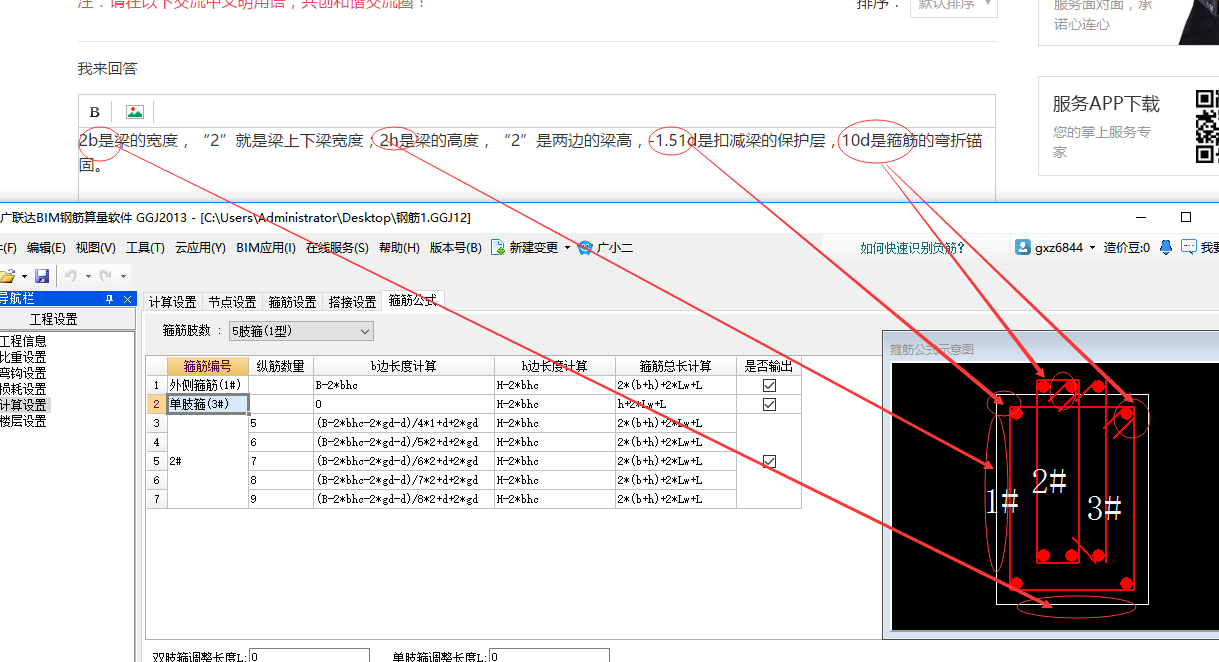Viewport: 1219px width, 662px height.
Task: Click the 单肢箍调整长度L input field
Action: pyautogui.click(x=549, y=656)
